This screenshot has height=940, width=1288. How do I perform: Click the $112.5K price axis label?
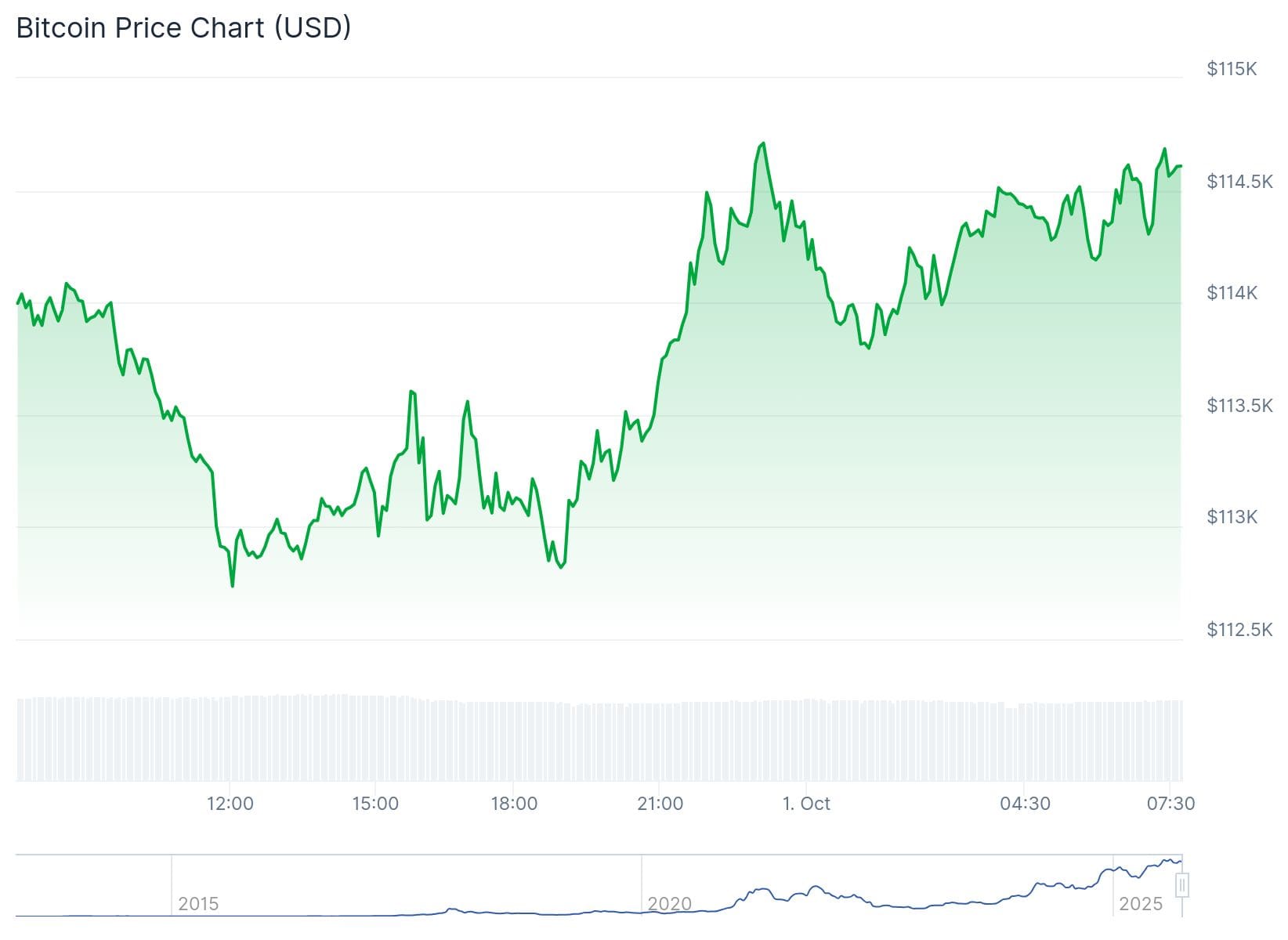click(x=1239, y=630)
